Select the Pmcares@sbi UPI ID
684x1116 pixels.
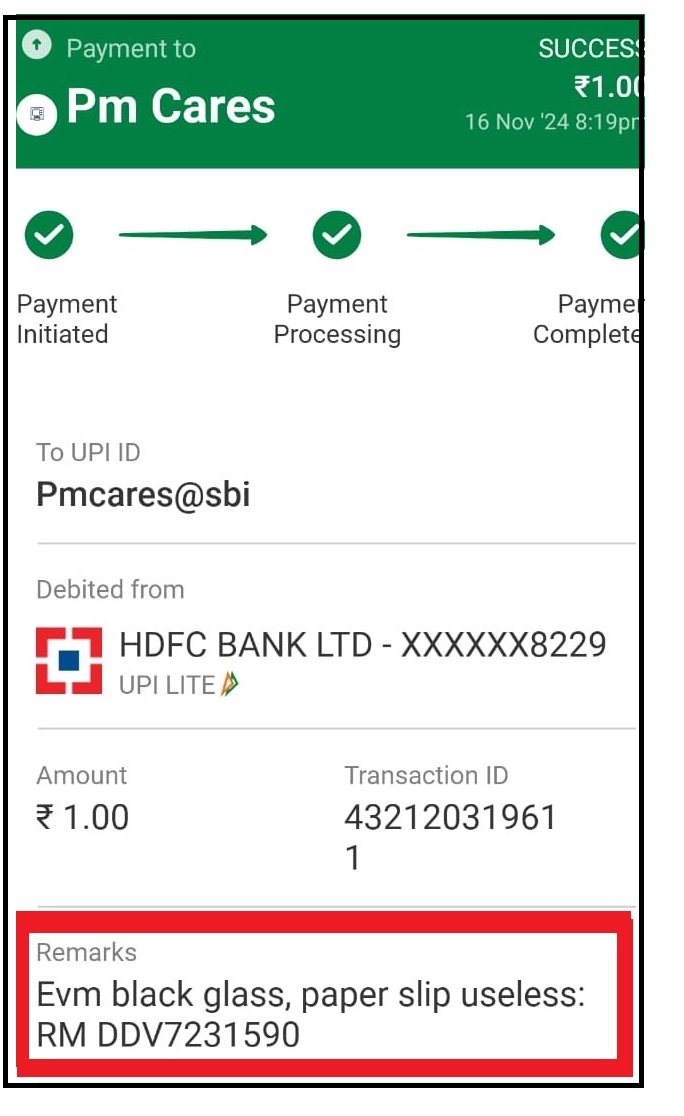pyautogui.click(x=143, y=495)
